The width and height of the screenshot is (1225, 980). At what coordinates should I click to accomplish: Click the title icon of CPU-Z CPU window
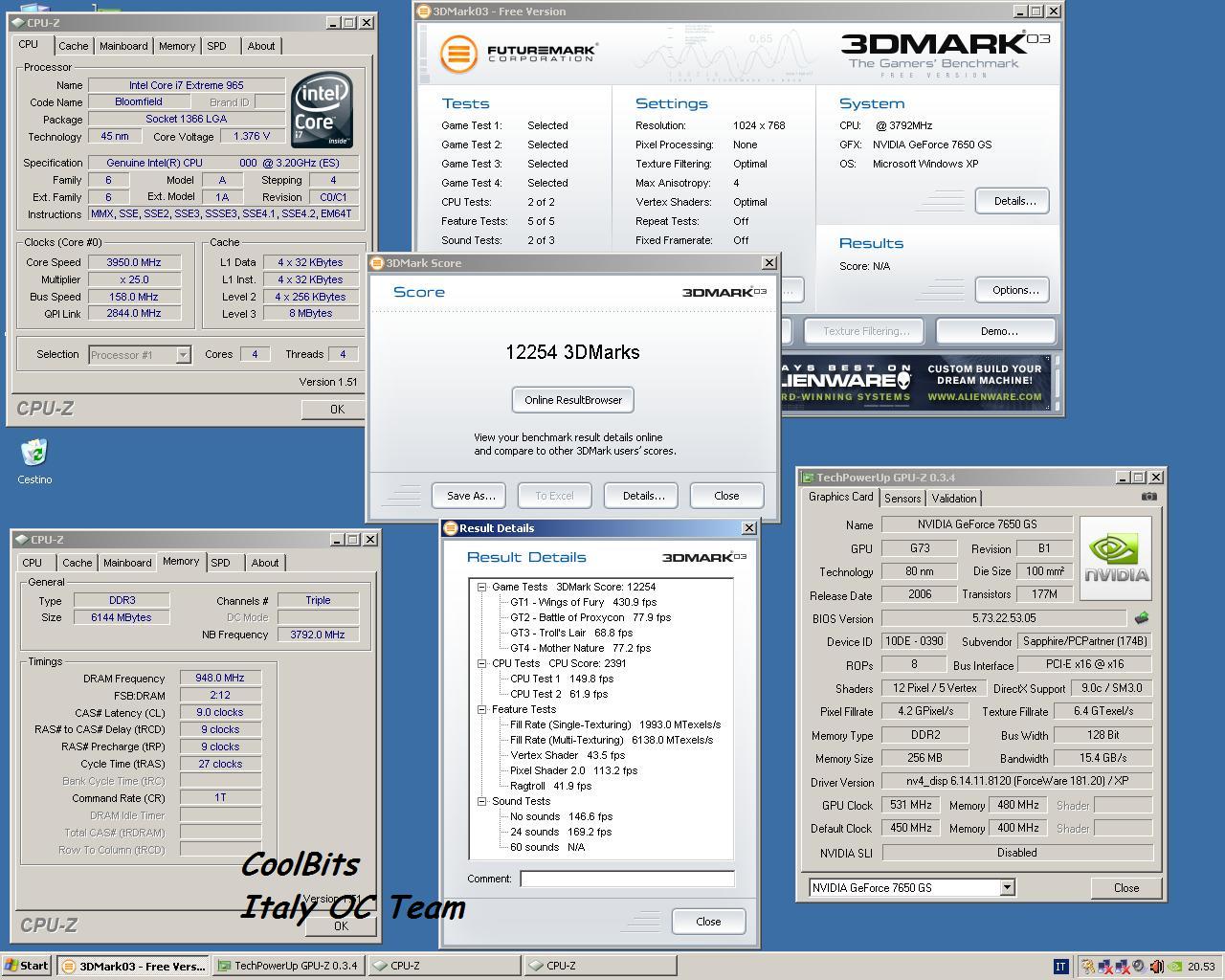tap(18, 23)
